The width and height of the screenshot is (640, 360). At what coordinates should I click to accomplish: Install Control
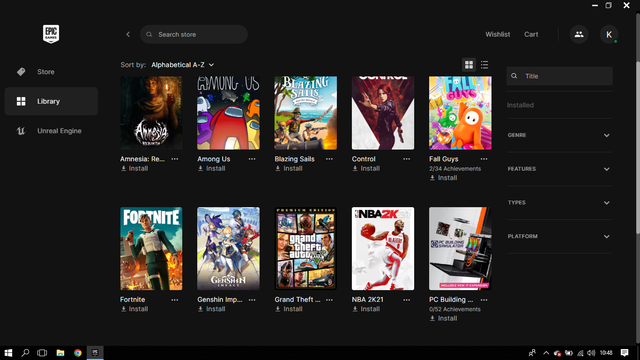[366, 169]
